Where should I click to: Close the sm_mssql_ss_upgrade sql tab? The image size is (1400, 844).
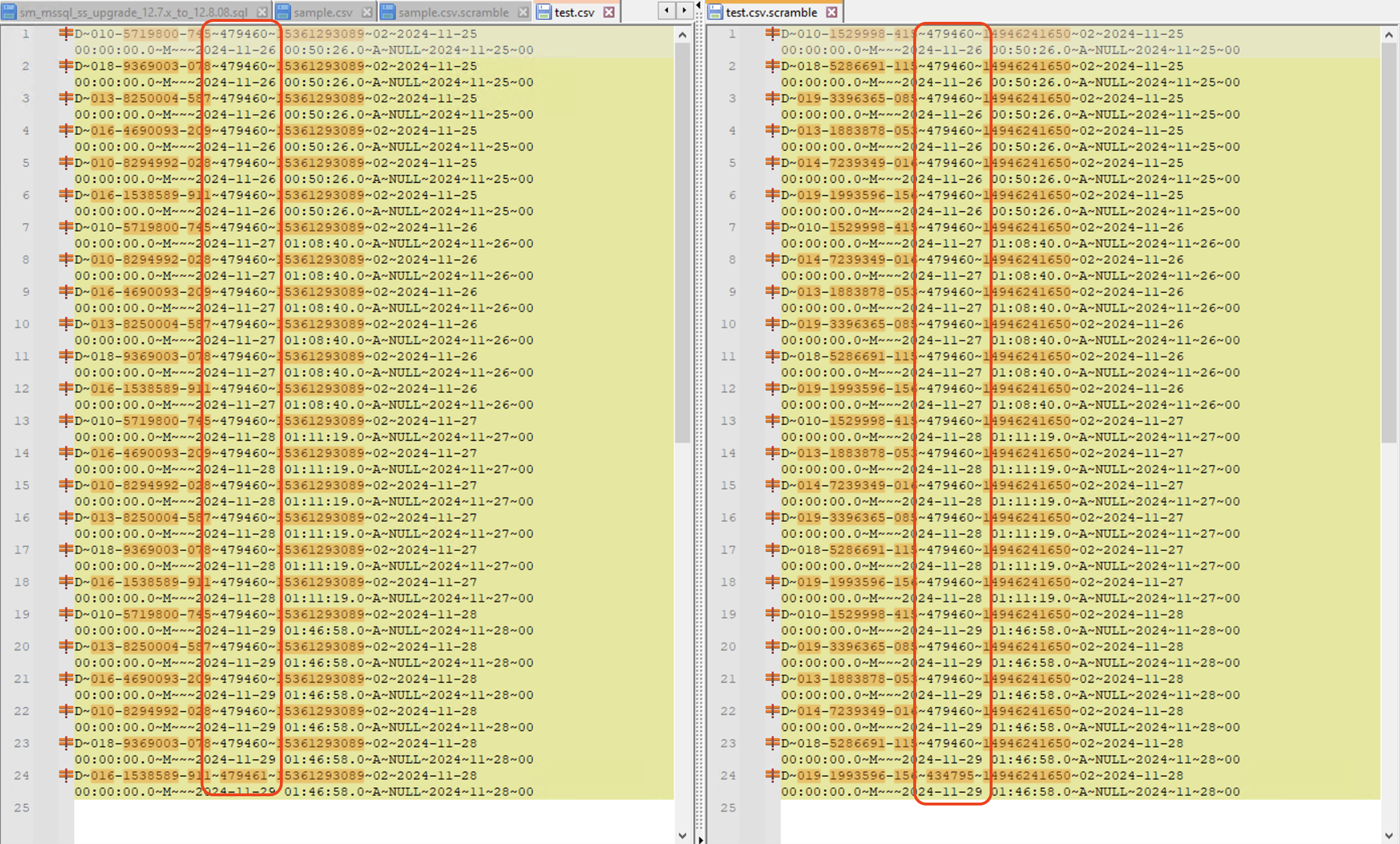[x=262, y=12]
